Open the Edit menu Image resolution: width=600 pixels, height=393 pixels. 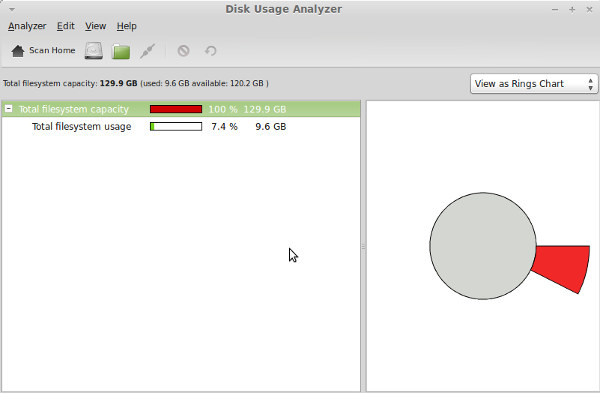[65, 26]
